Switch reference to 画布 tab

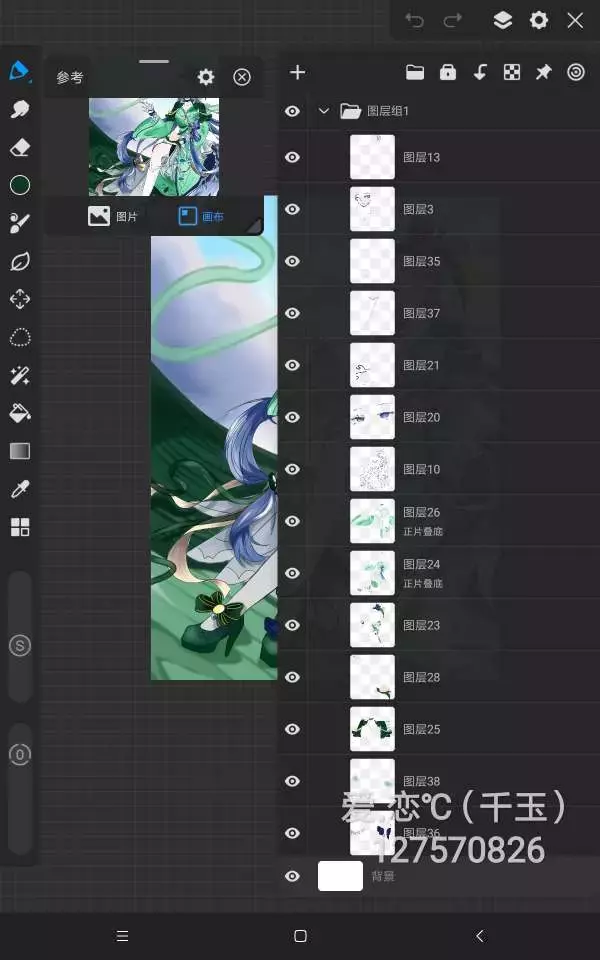tap(201, 216)
